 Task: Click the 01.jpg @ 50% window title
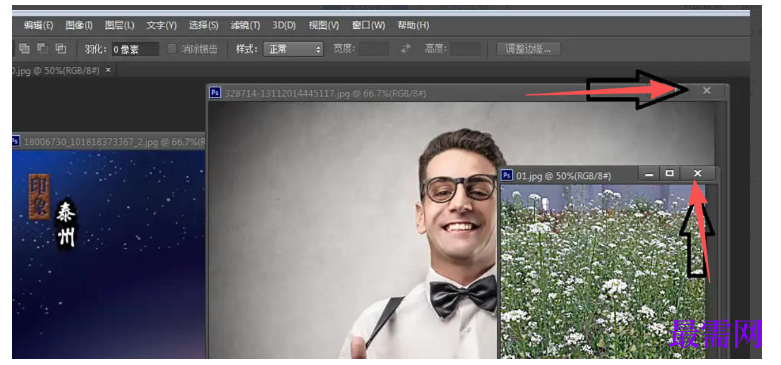click(564, 175)
